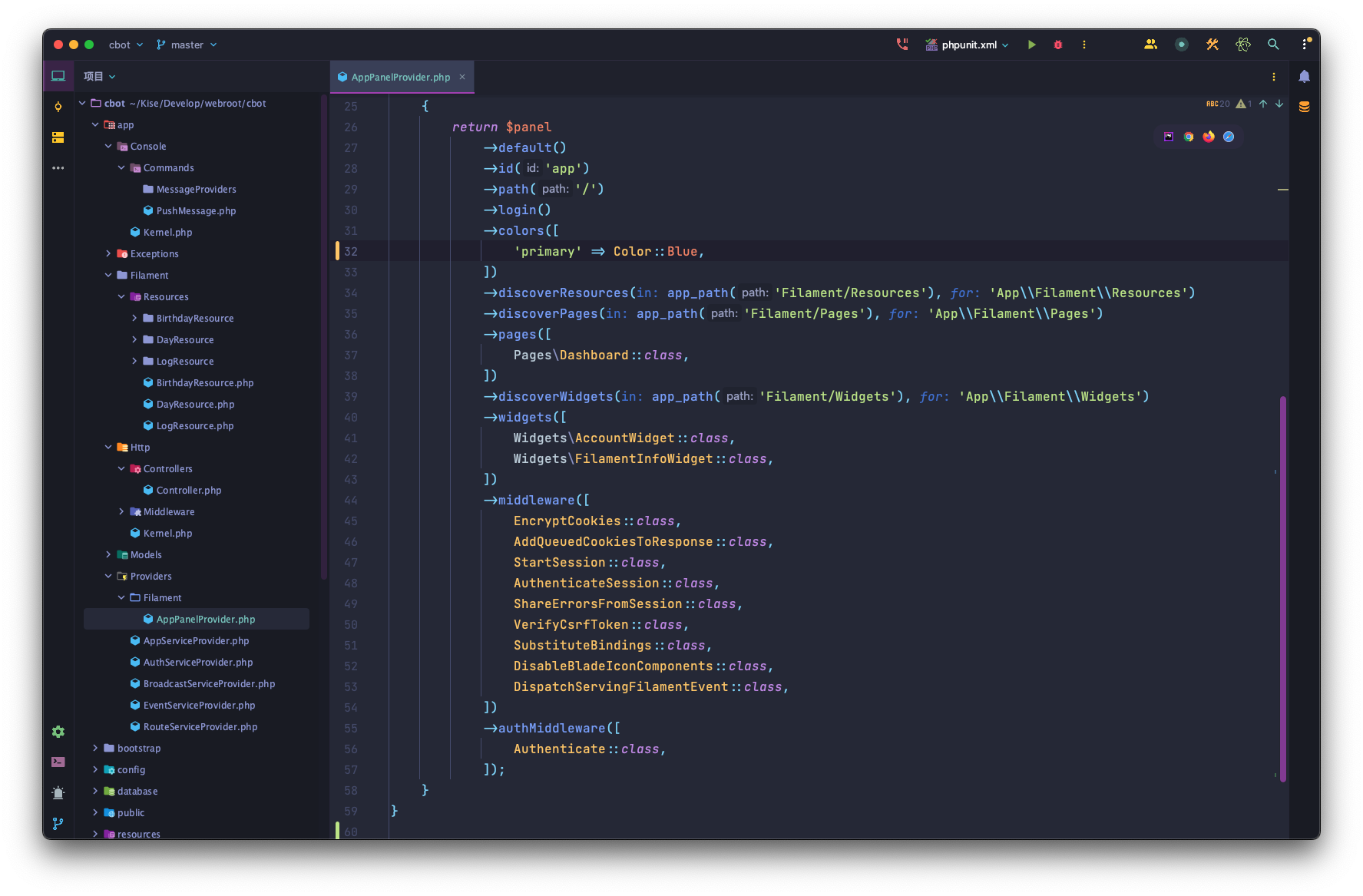This screenshot has height=896, width=1363.
Task: Expand the Exceptions folder
Action: click(108, 253)
